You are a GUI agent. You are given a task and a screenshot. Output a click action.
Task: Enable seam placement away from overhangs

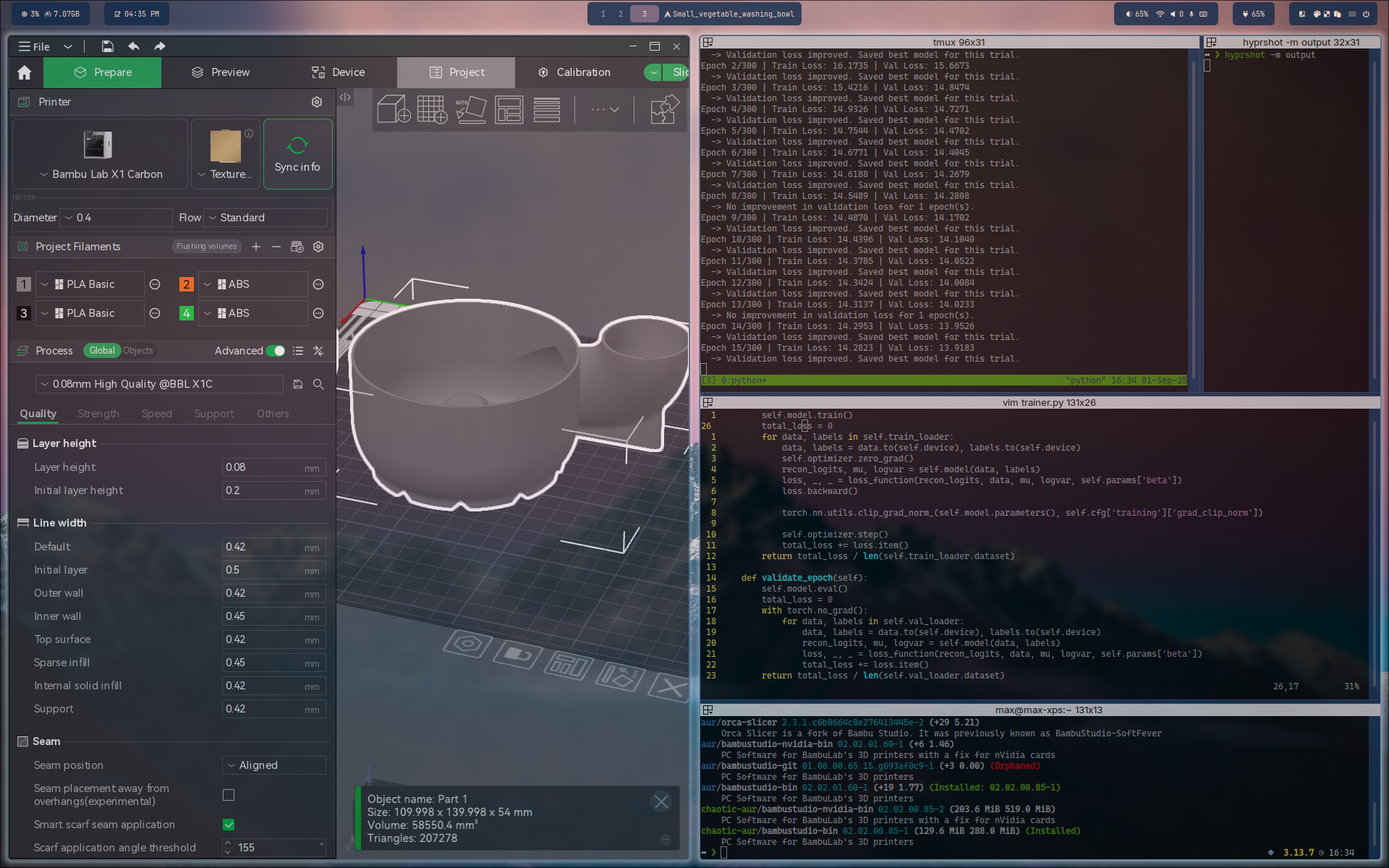[x=229, y=795]
